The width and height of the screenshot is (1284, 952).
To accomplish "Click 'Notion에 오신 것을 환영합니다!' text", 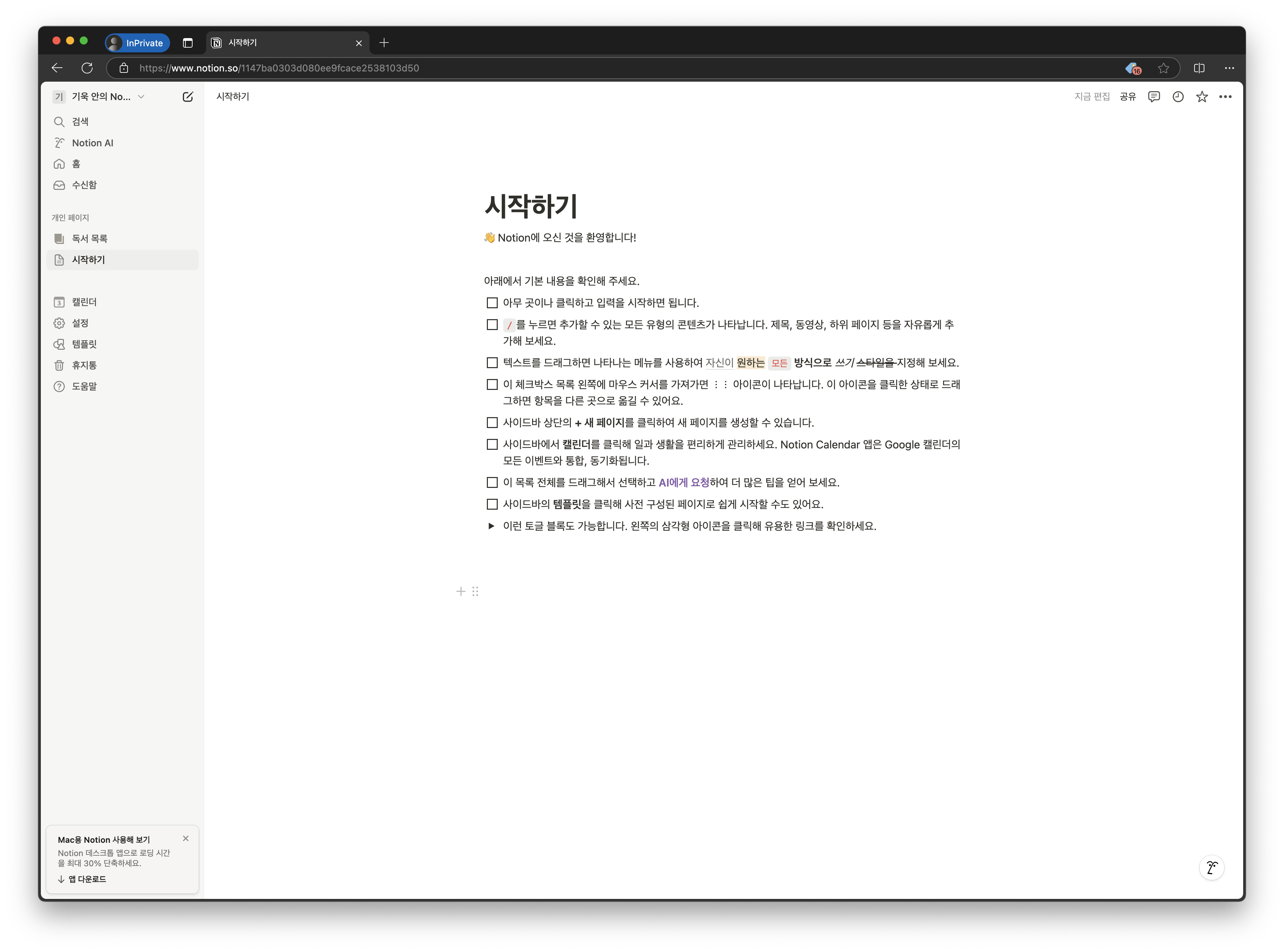I will coord(567,237).
